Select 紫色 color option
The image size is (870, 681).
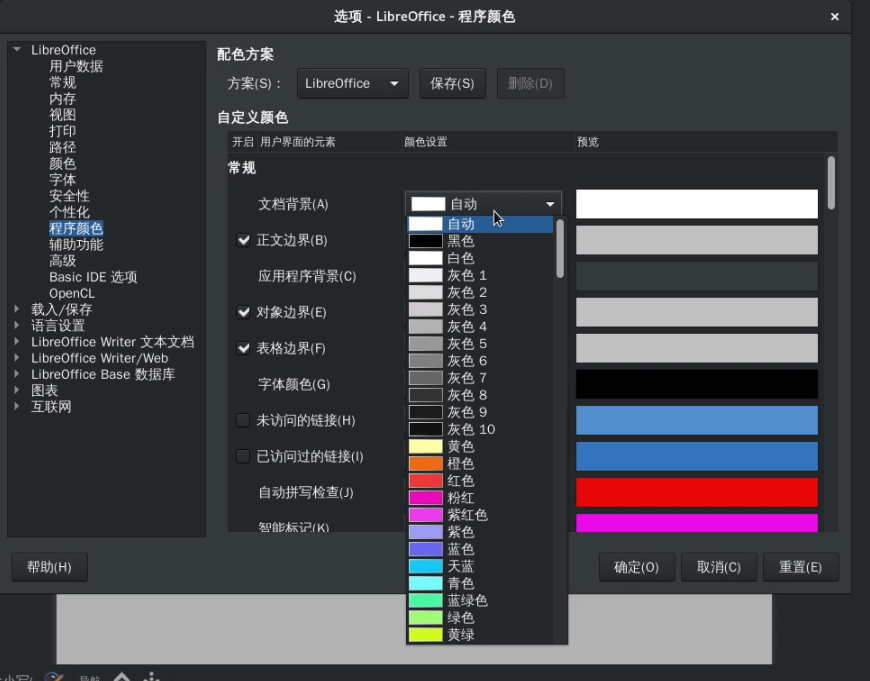click(x=480, y=532)
